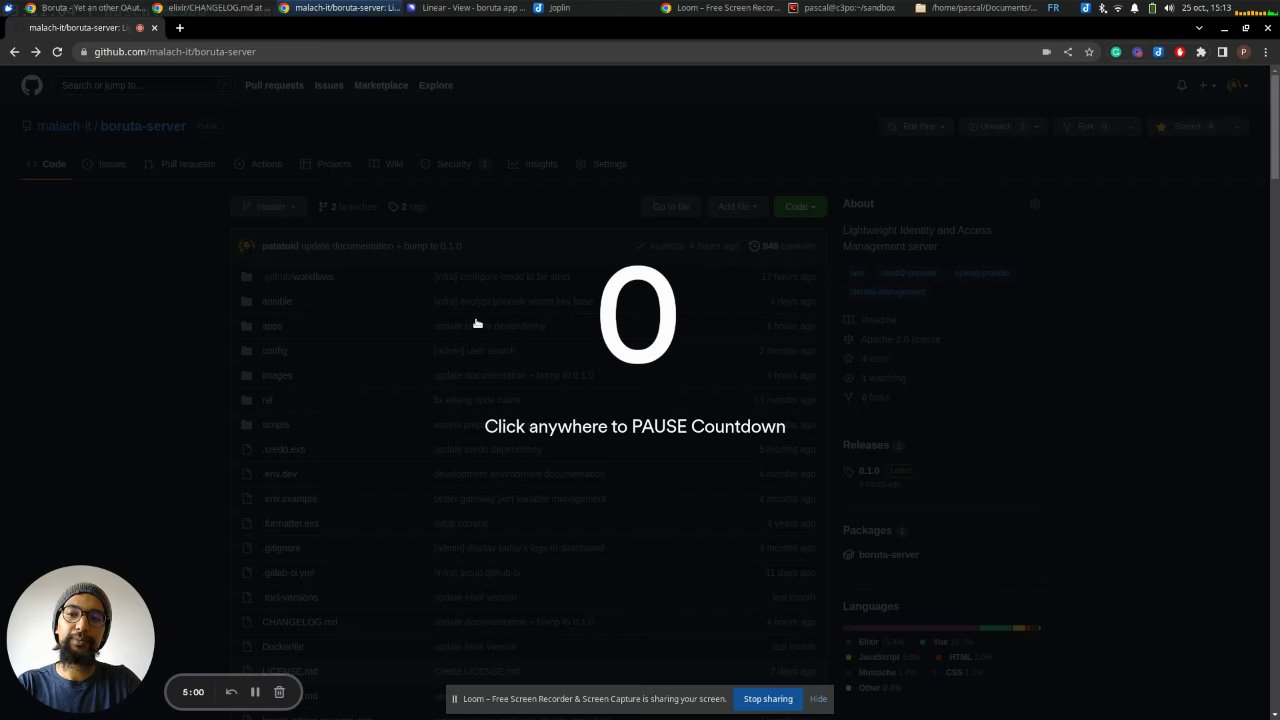1280x720 pixels.
Task: Open Explore in GitHub header
Action: (x=436, y=85)
